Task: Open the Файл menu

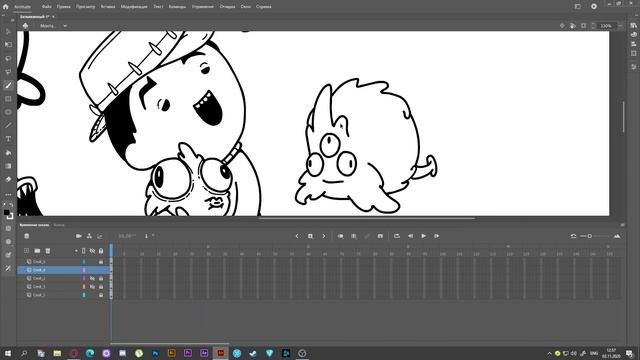Action: pyautogui.click(x=47, y=7)
